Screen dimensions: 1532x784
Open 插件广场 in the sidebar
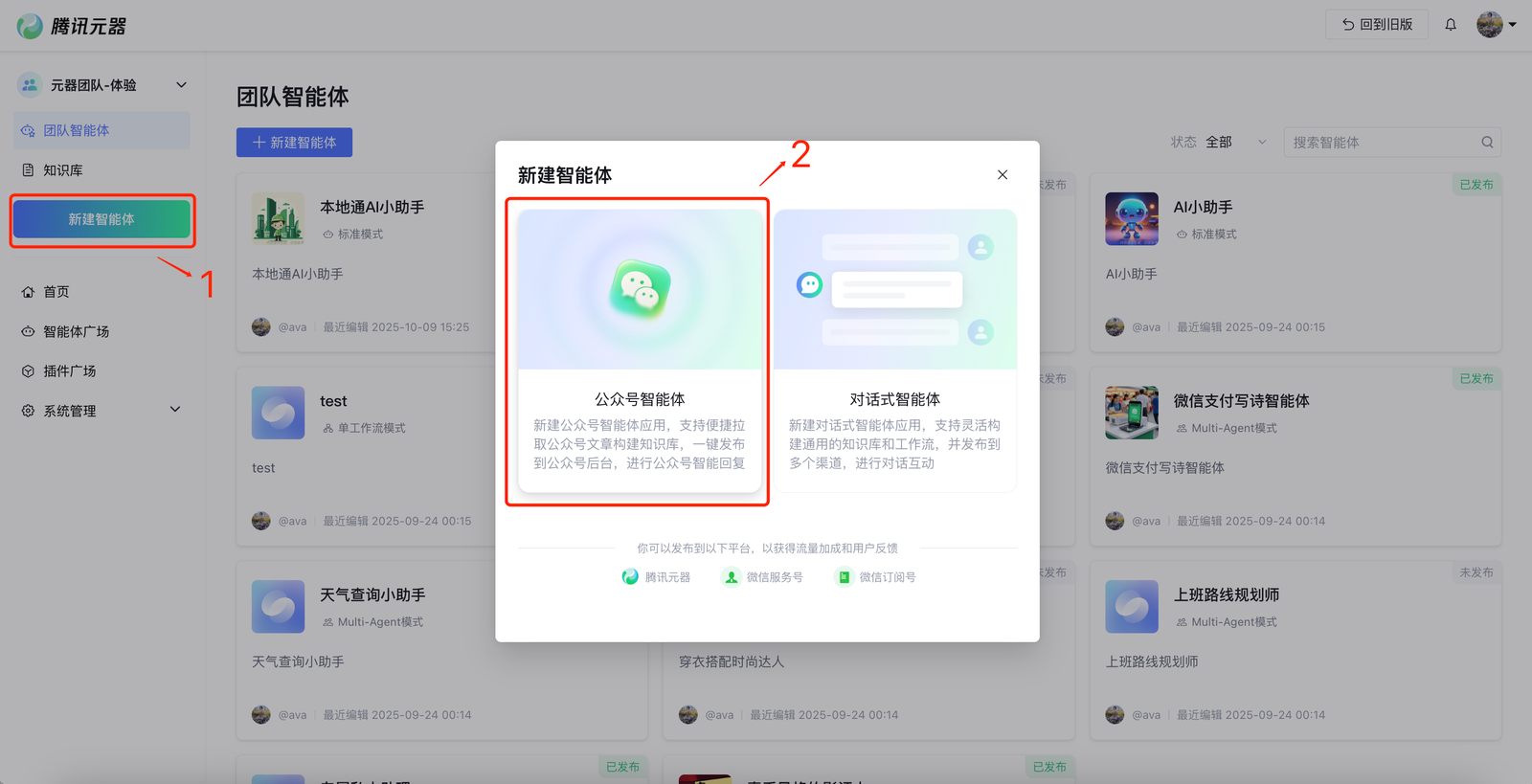tap(69, 371)
